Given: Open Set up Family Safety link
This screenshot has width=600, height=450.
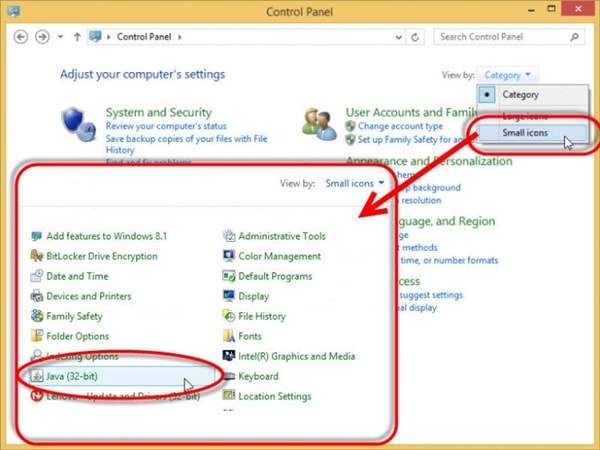Looking at the screenshot, I should point(414,140).
